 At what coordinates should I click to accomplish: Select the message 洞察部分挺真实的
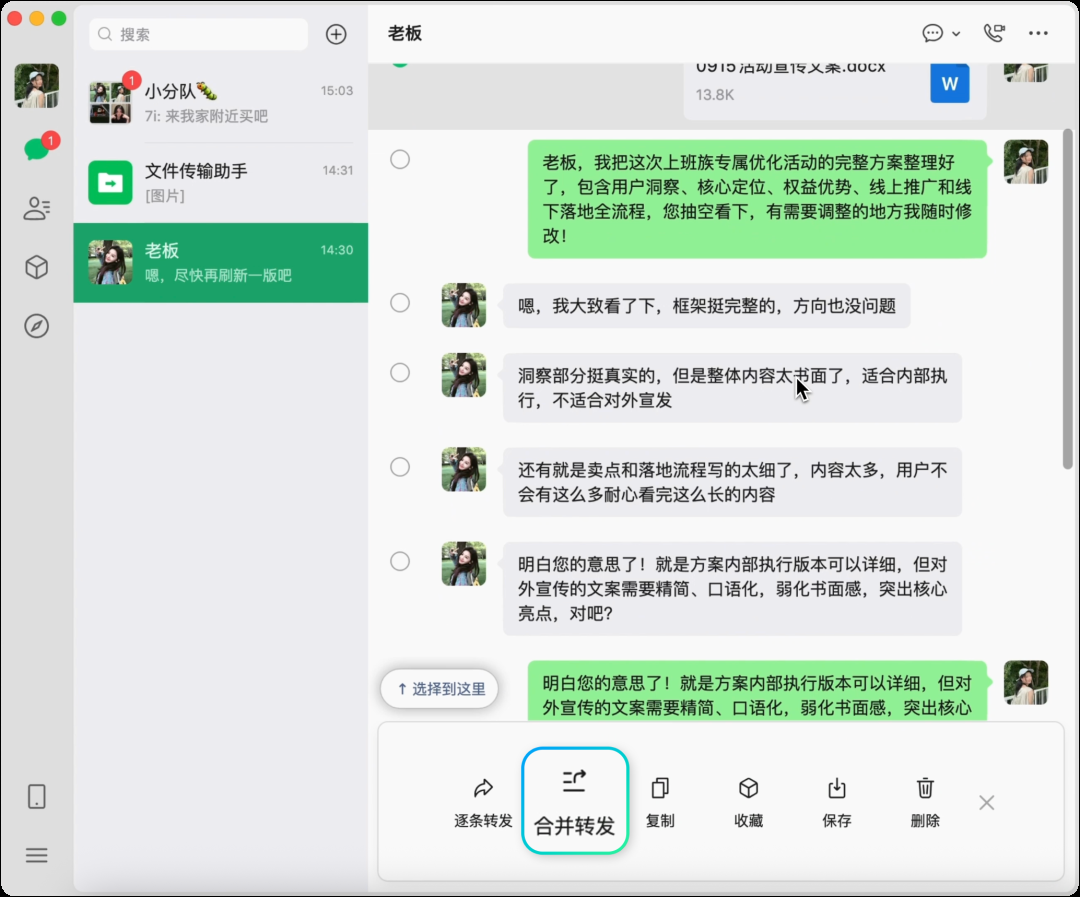[x=400, y=373]
